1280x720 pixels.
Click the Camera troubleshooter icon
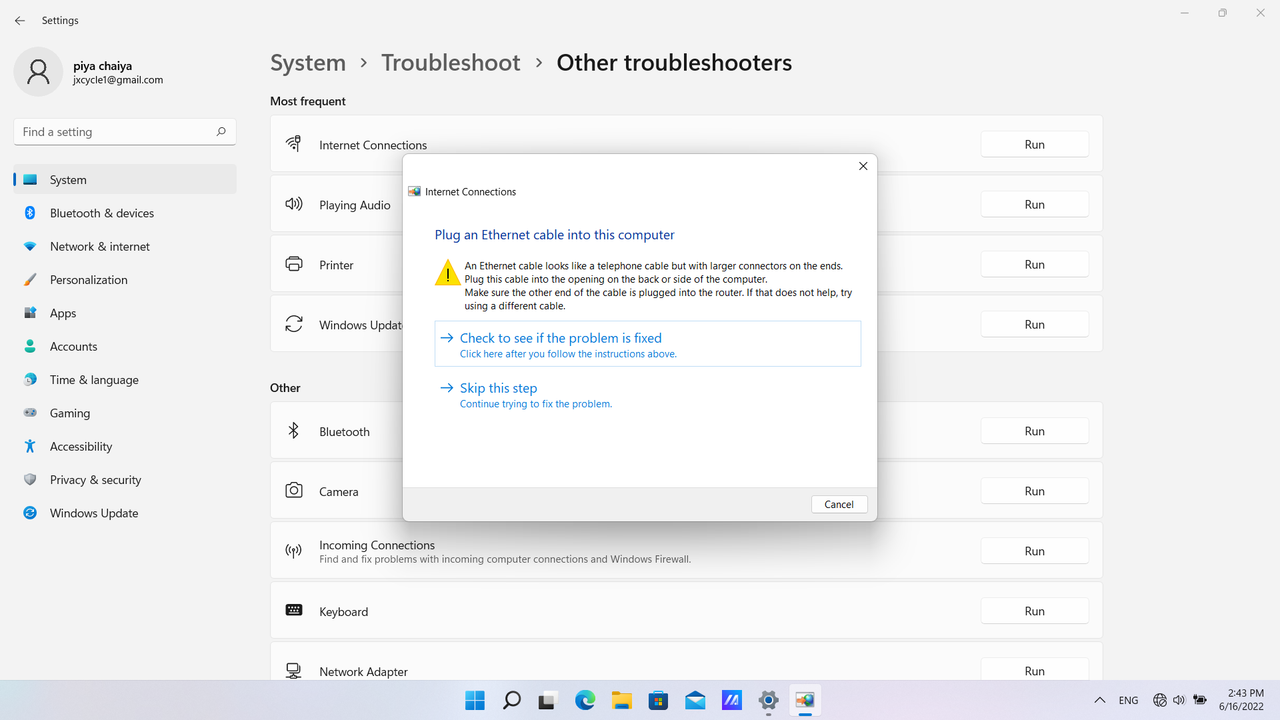[293, 490]
